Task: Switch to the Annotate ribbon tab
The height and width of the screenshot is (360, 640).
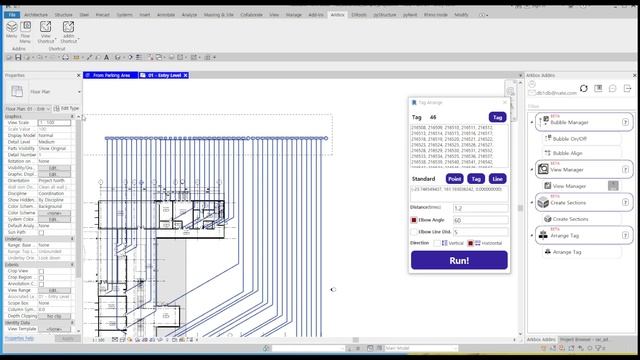Action: (x=166, y=15)
